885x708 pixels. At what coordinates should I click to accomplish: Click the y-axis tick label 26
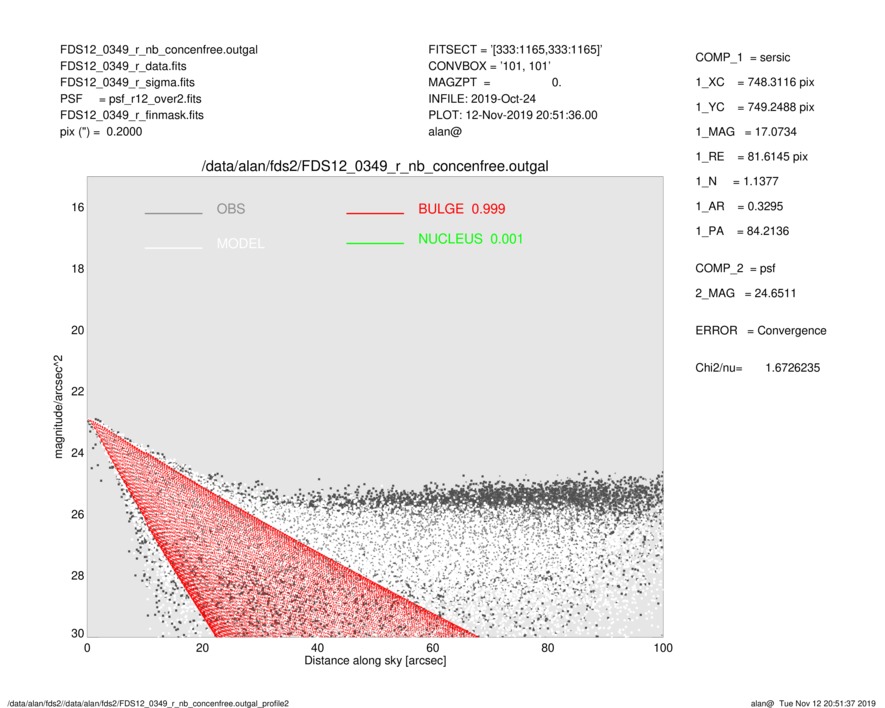77,514
